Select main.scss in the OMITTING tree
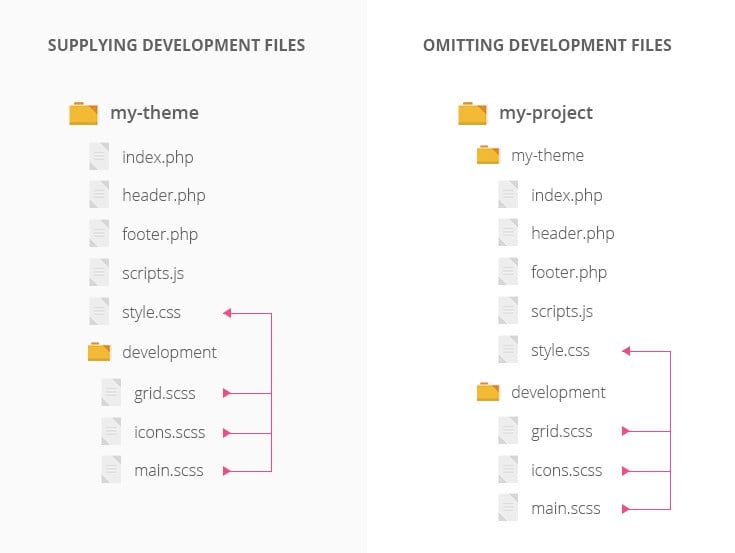The width and height of the screenshot is (735, 553). [566, 508]
